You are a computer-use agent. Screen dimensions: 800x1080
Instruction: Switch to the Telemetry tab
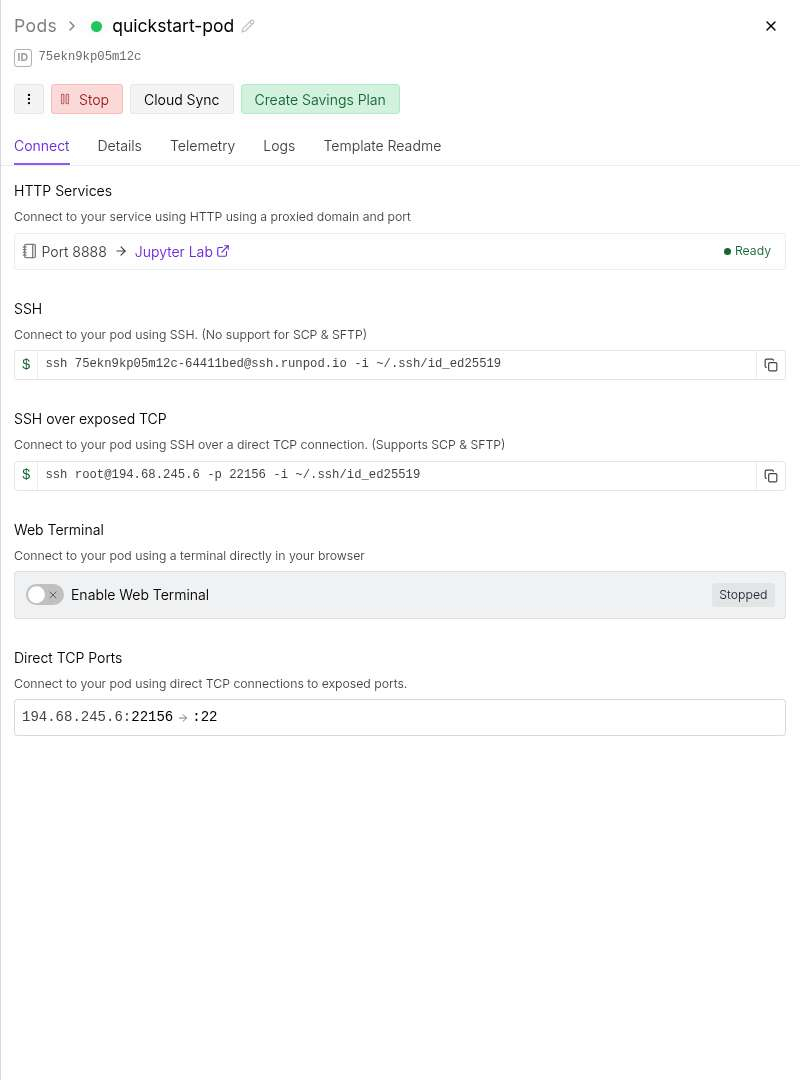202,146
